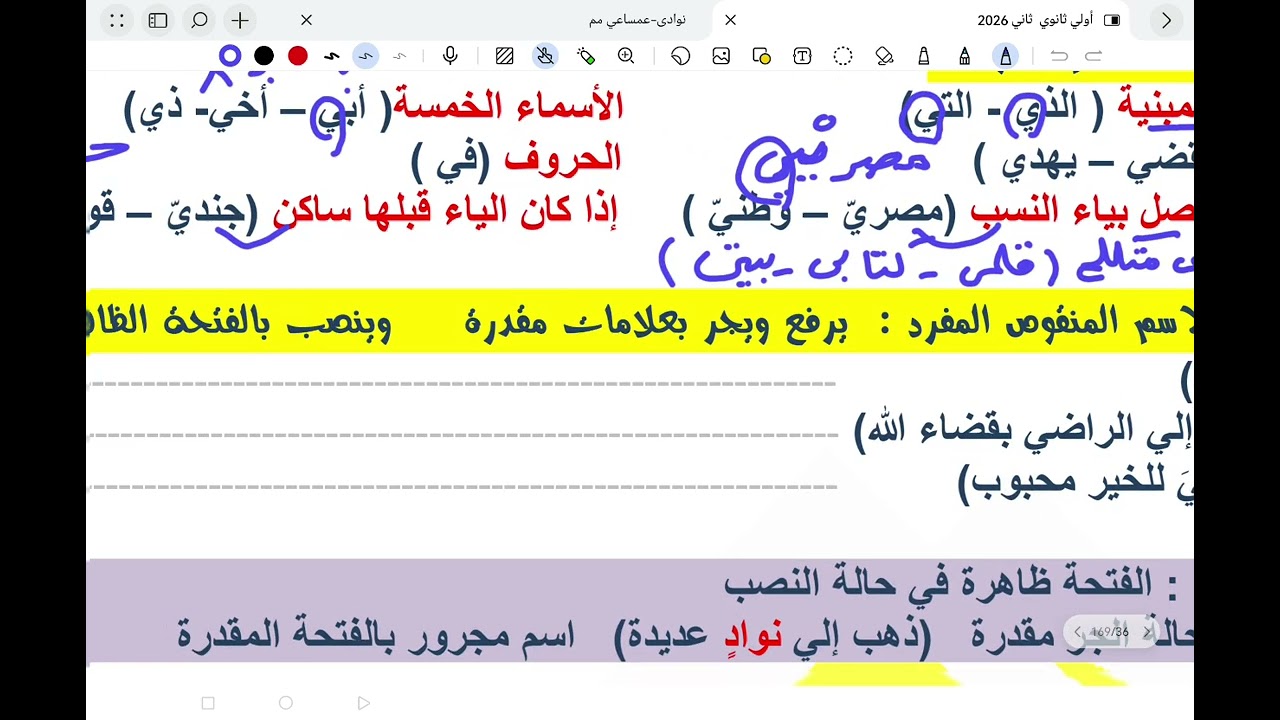Select the purple ring pen color
The height and width of the screenshot is (720, 1280).
[230, 56]
